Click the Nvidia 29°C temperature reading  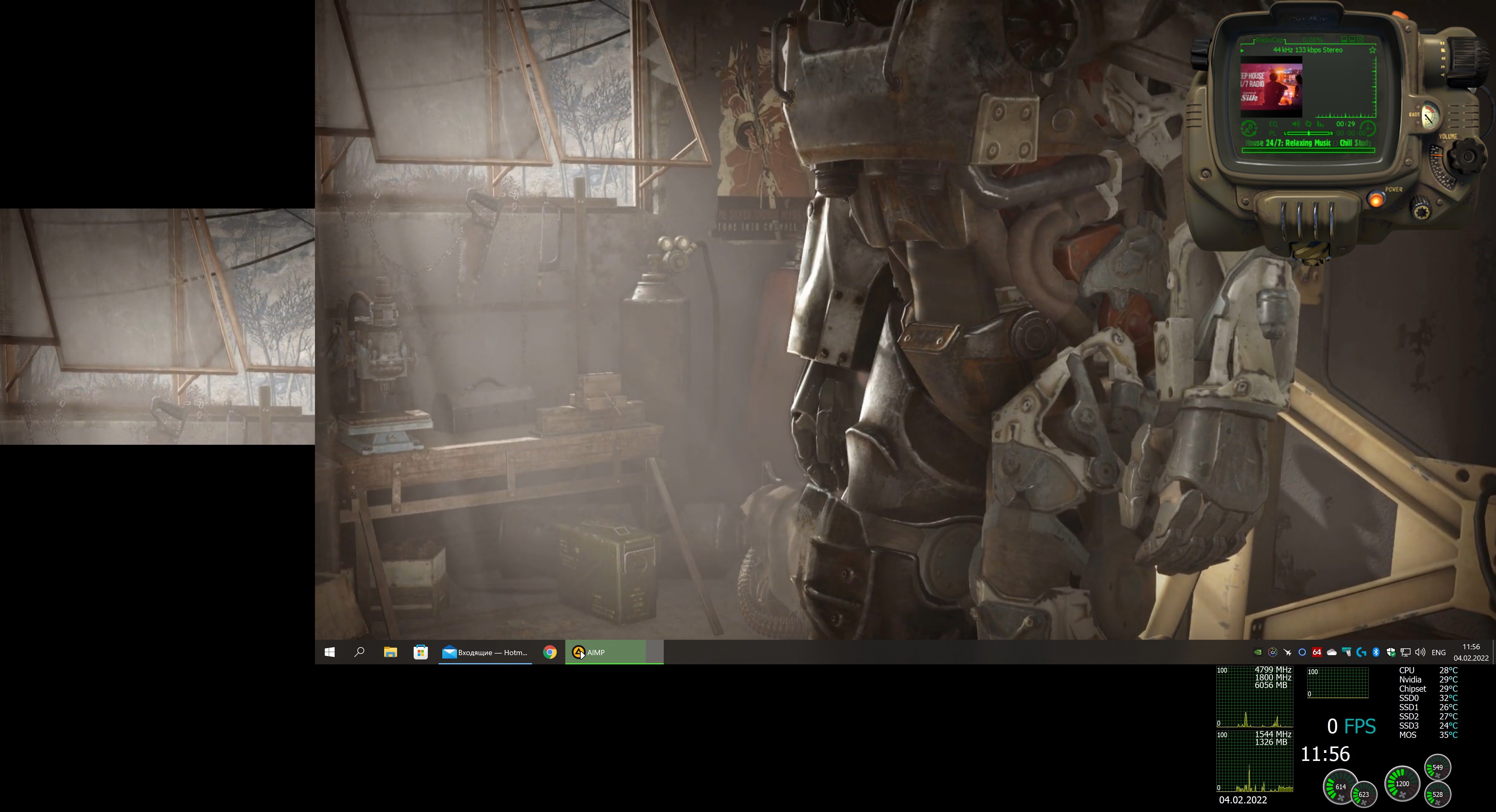[x=1428, y=679]
